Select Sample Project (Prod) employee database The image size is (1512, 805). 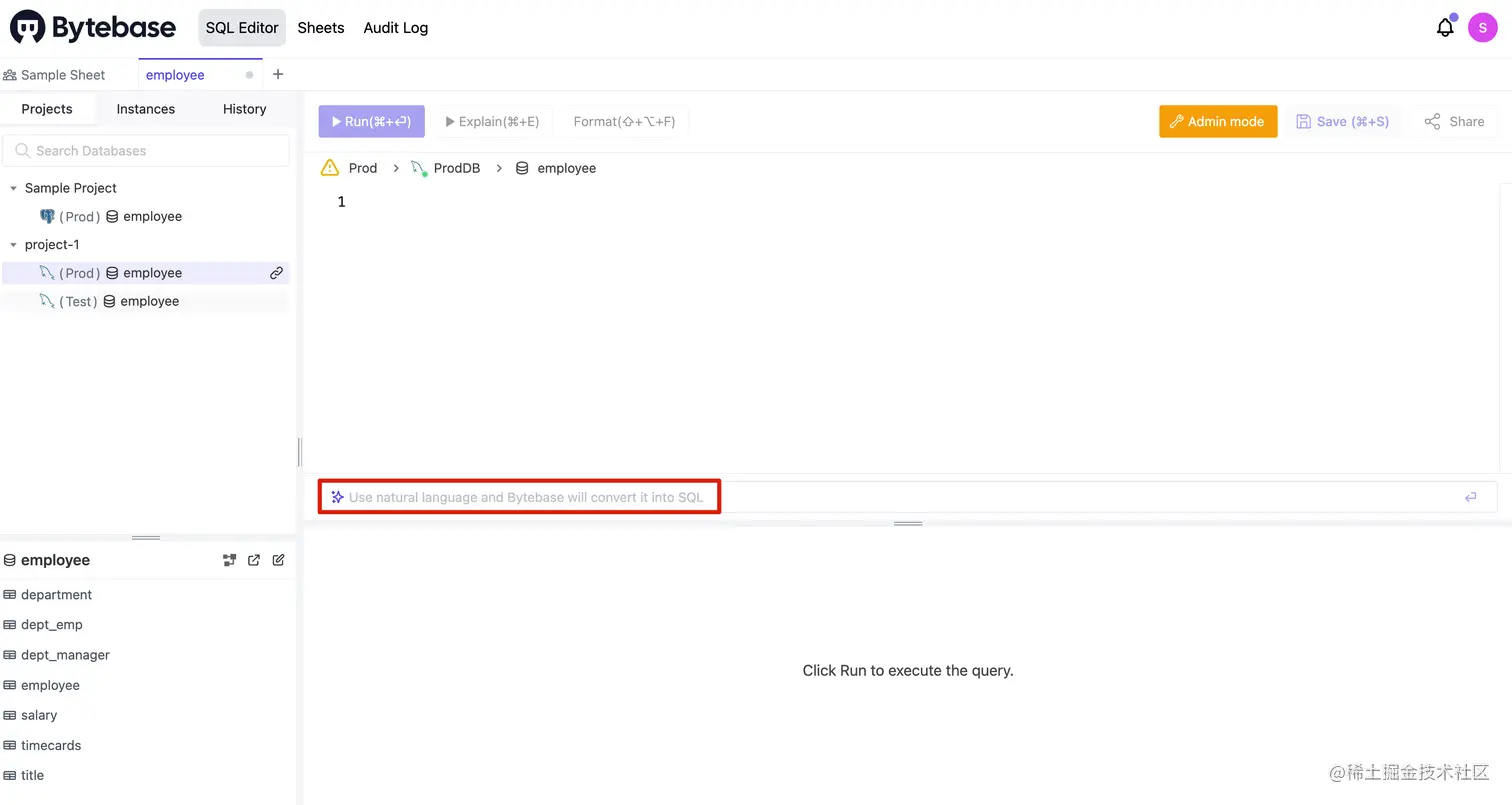(x=146, y=216)
